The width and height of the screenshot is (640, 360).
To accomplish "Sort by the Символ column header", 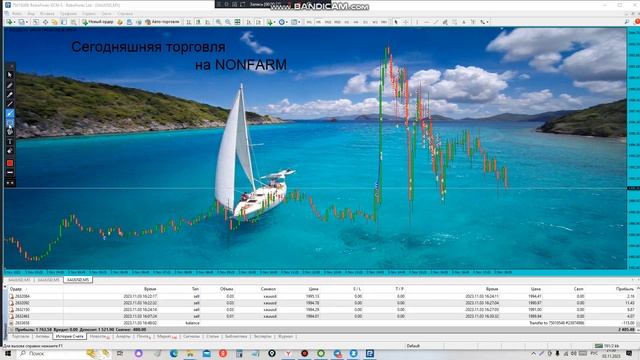I will (268, 289).
